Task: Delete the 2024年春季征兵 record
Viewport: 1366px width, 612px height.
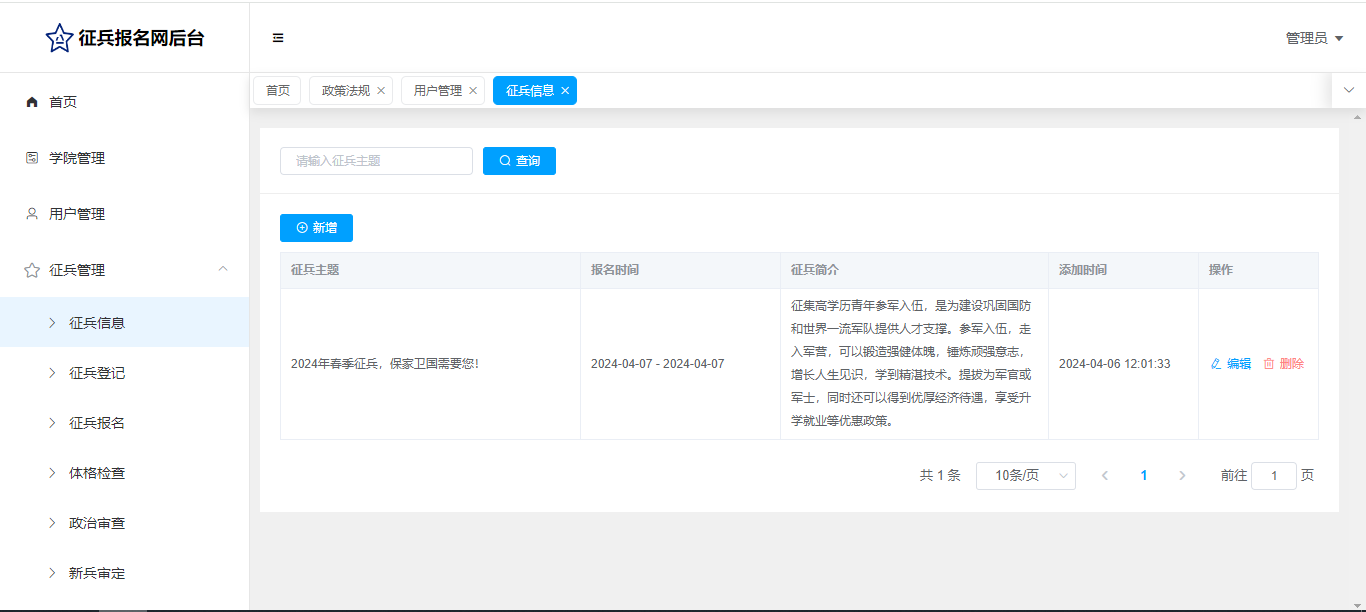Action: 1283,364
